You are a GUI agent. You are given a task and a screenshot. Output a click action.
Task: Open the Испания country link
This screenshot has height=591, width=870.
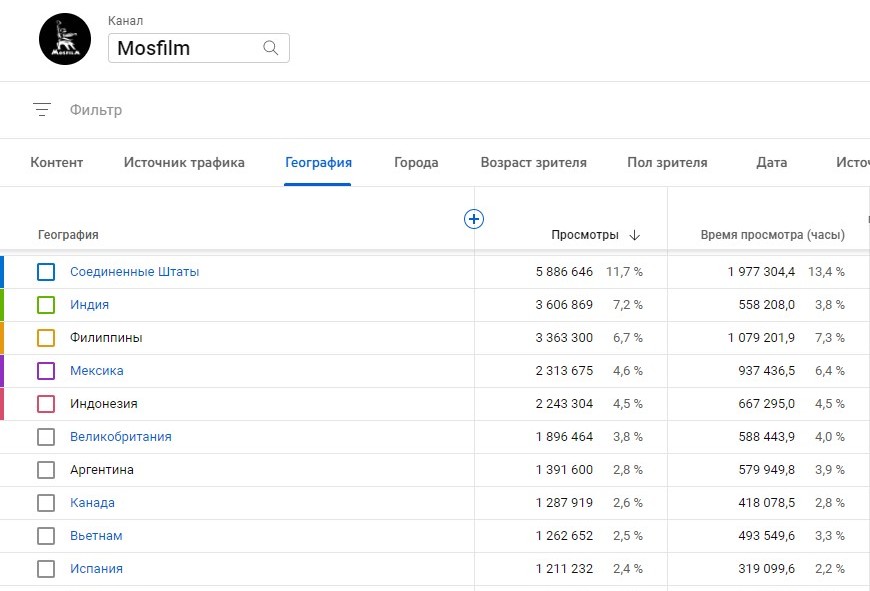[x=96, y=569]
